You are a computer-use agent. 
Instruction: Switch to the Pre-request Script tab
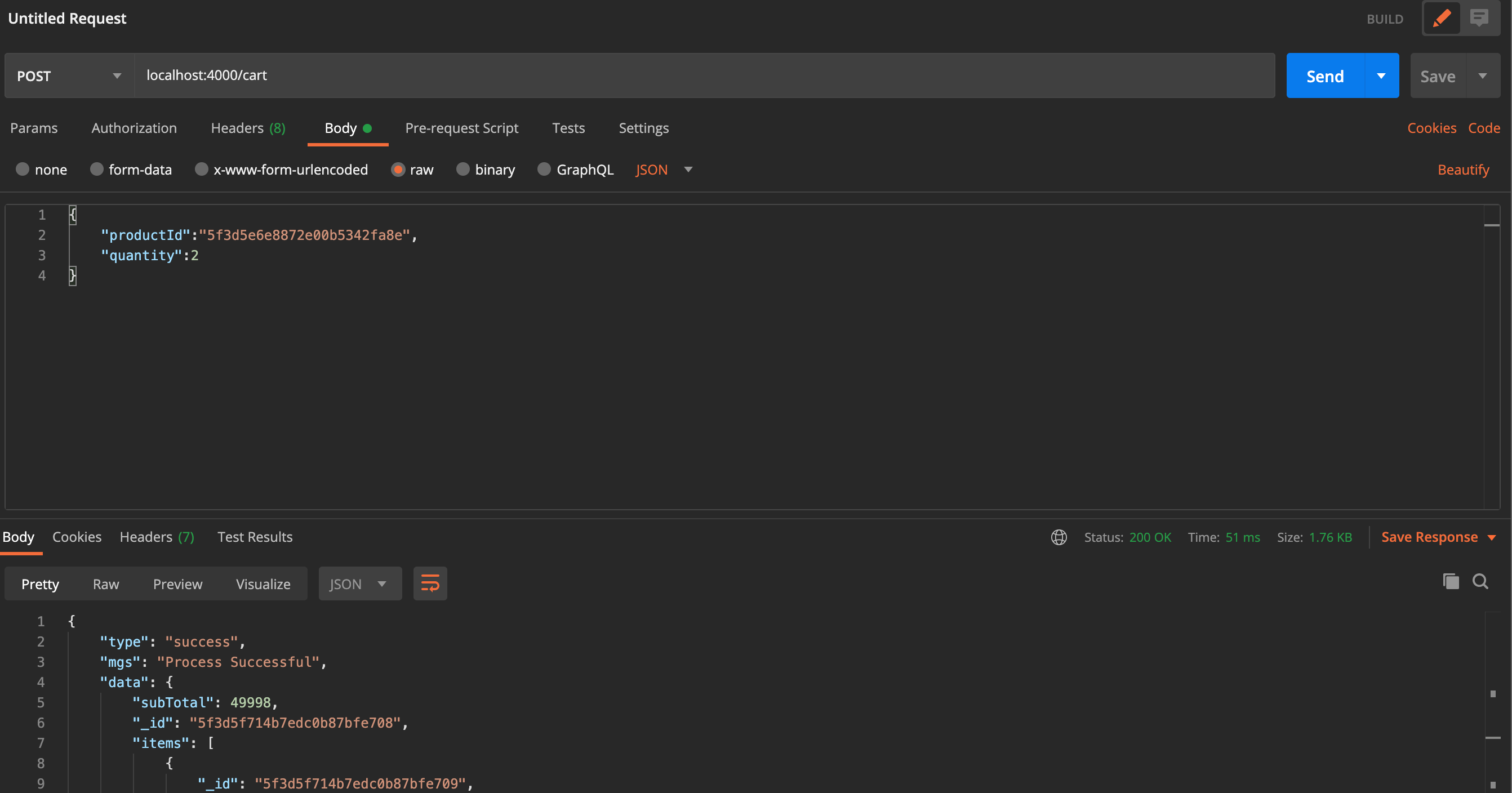461,128
